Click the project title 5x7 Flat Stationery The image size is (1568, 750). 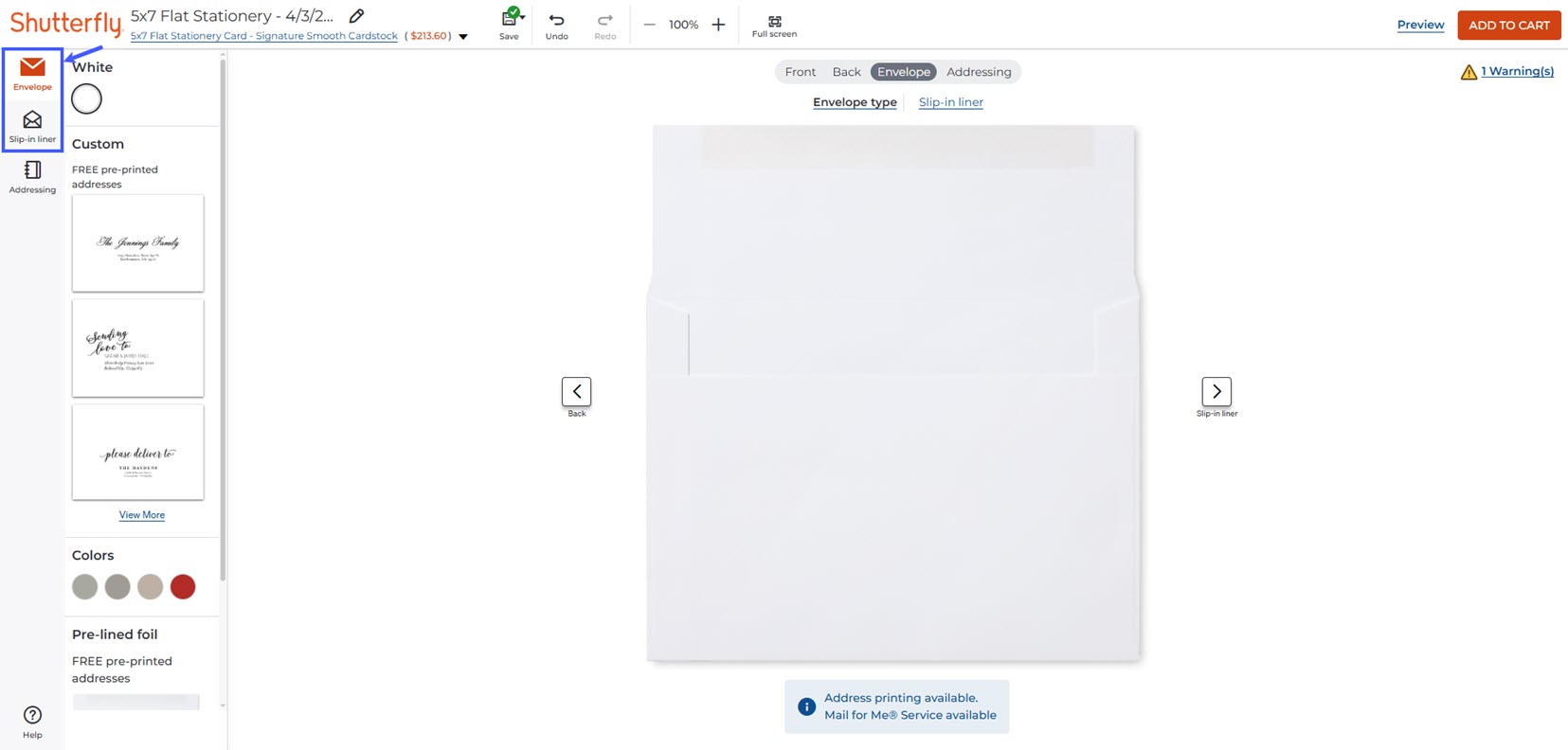tap(232, 16)
